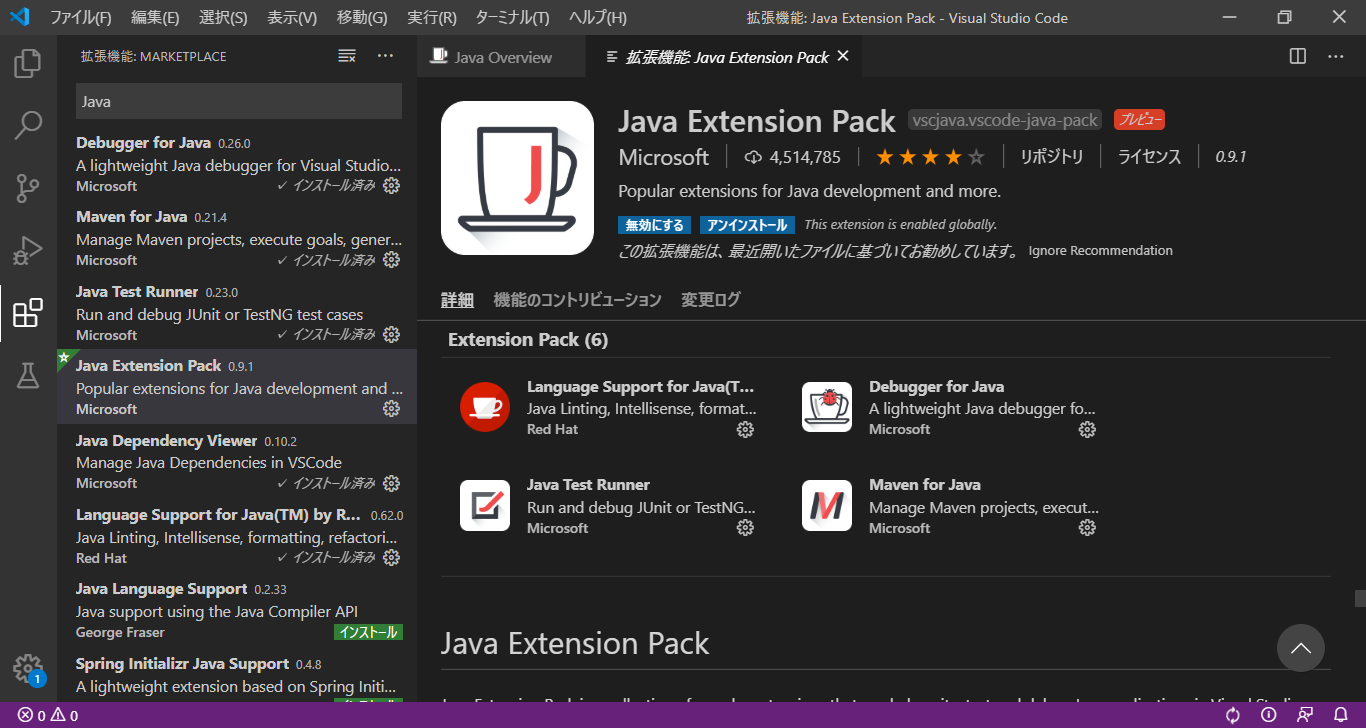Click the gear for Java Extension Pack in list
Screen dimensions: 1366x728
[392, 408]
